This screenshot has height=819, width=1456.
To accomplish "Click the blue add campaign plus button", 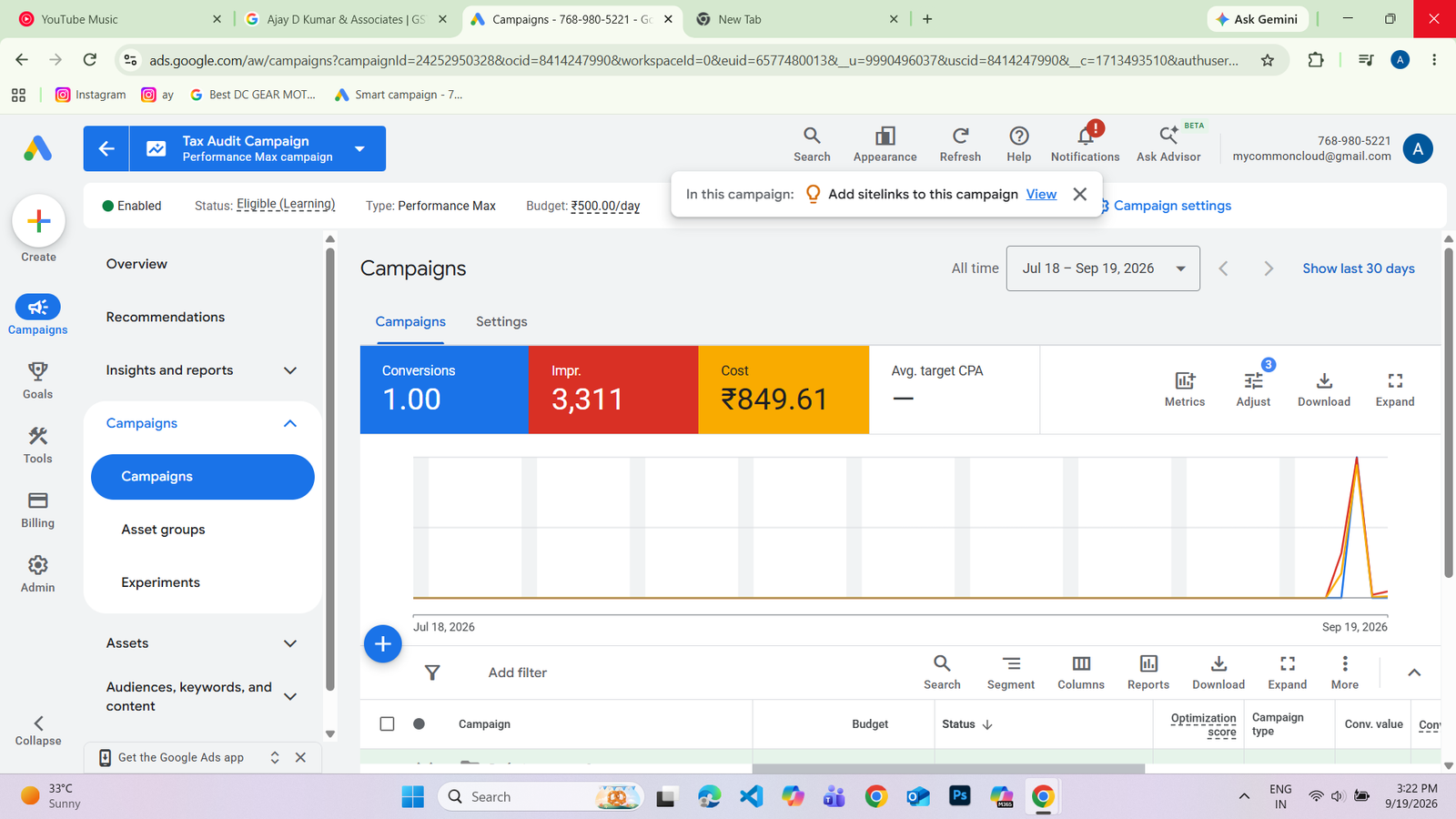I will click(383, 644).
